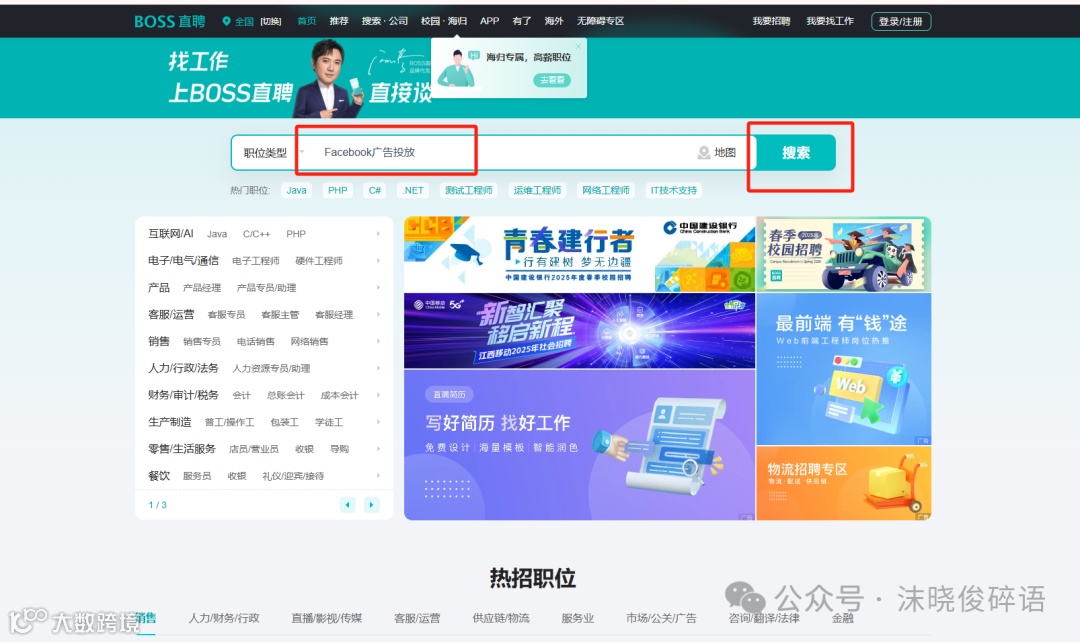
Task: Switch to the 市场/公关/广告 hot jobs tab
Action: (x=661, y=618)
